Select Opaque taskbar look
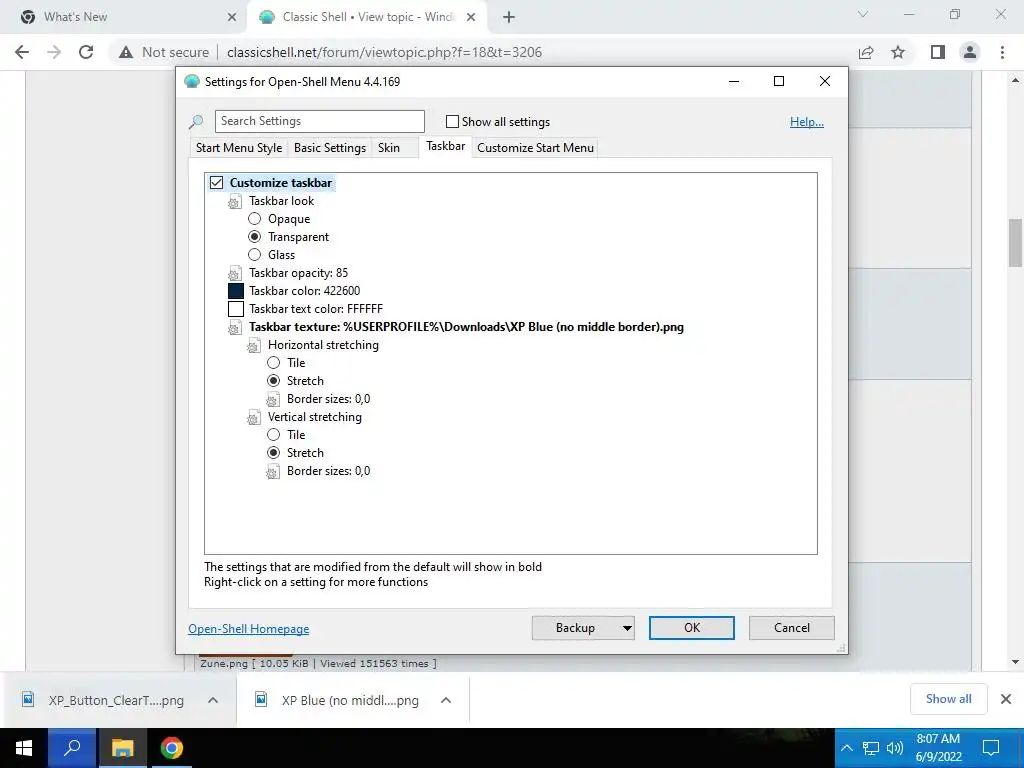1024x768 pixels. point(254,219)
